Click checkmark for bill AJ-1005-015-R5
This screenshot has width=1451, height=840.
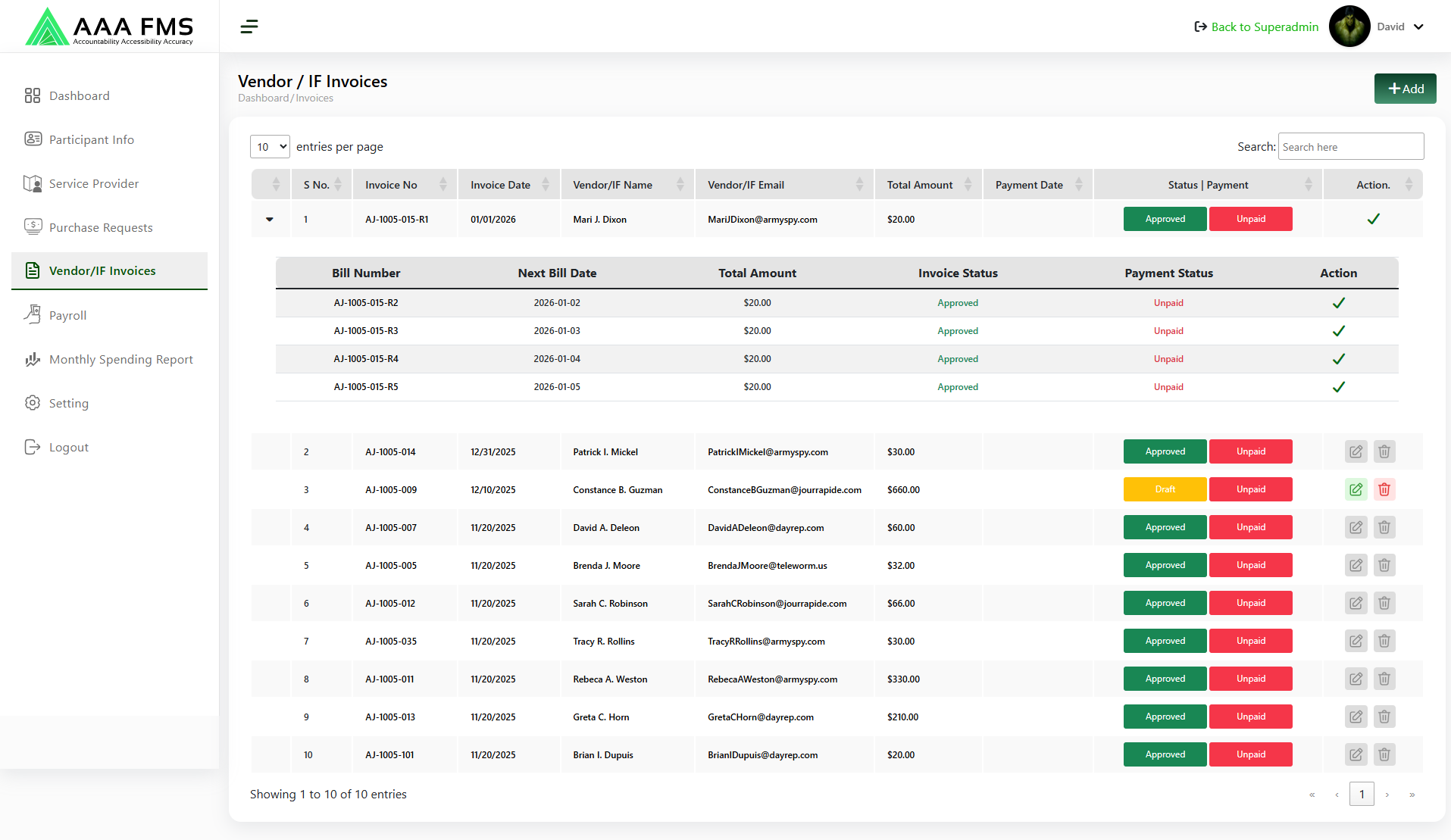(1338, 387)
